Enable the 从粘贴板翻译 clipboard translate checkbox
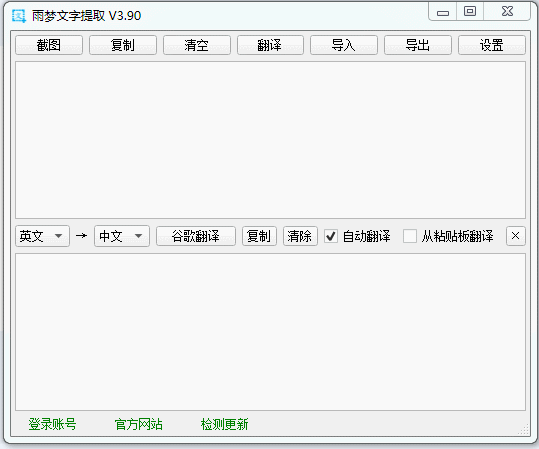 coord(410,236)
